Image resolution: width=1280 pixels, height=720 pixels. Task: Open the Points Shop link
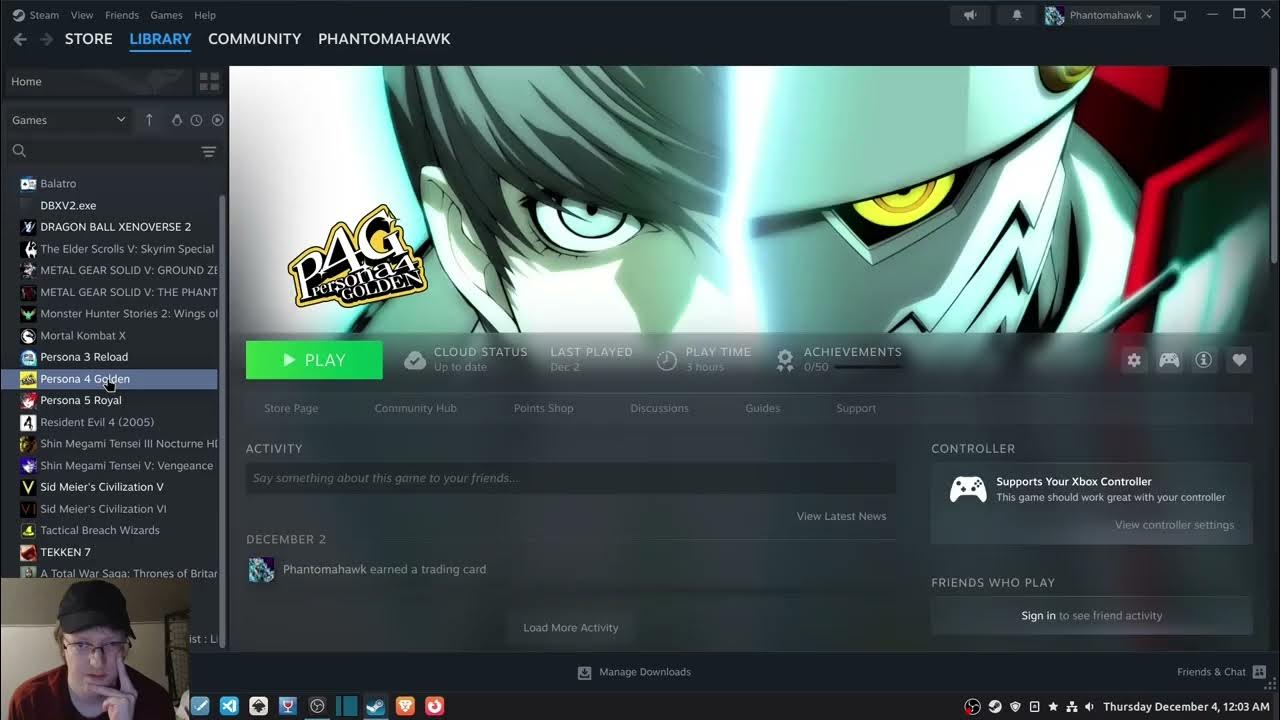click(x=543, y=408)
